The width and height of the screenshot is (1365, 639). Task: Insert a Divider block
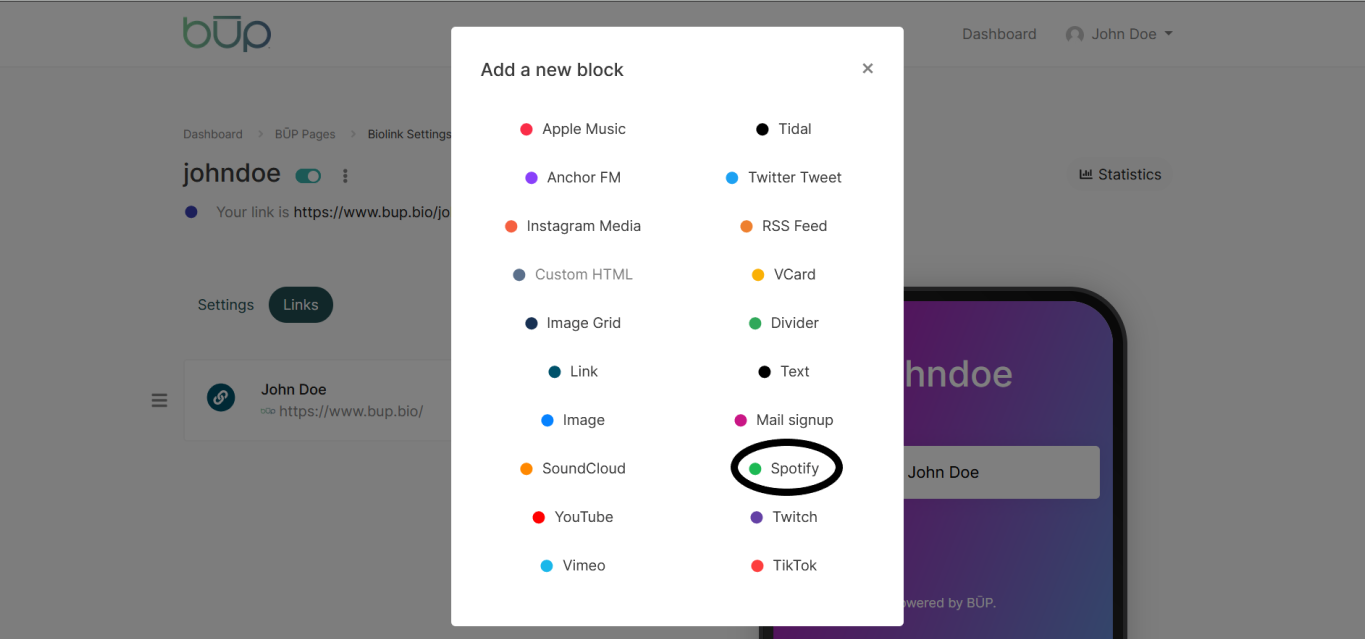pos(784,323)
